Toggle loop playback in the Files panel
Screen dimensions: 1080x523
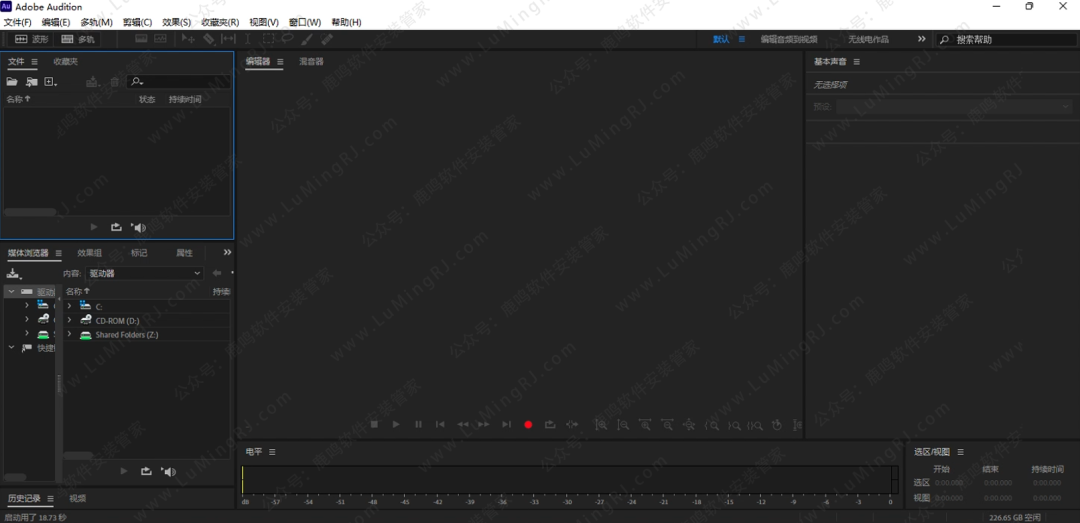116,227
